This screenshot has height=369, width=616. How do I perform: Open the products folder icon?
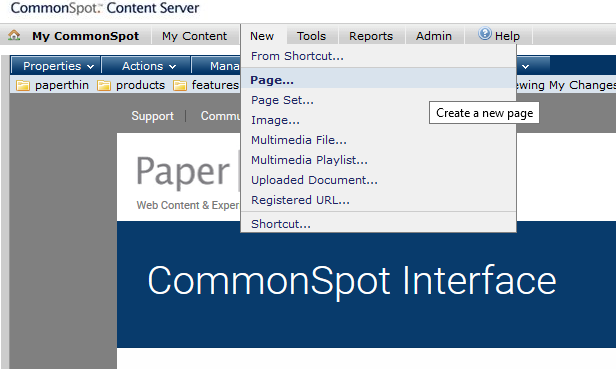tap(104, 85)
